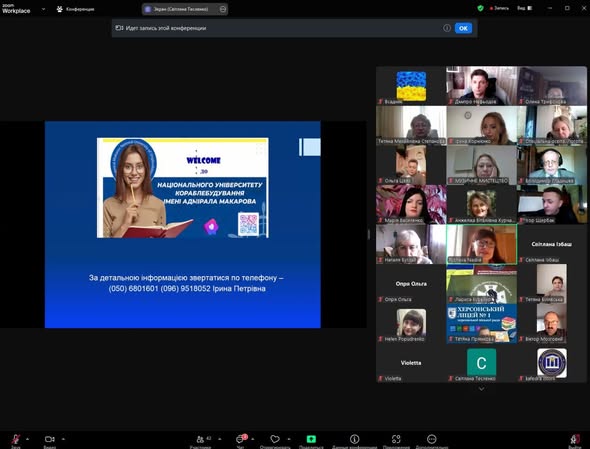Click the green Share screen button

311,439
